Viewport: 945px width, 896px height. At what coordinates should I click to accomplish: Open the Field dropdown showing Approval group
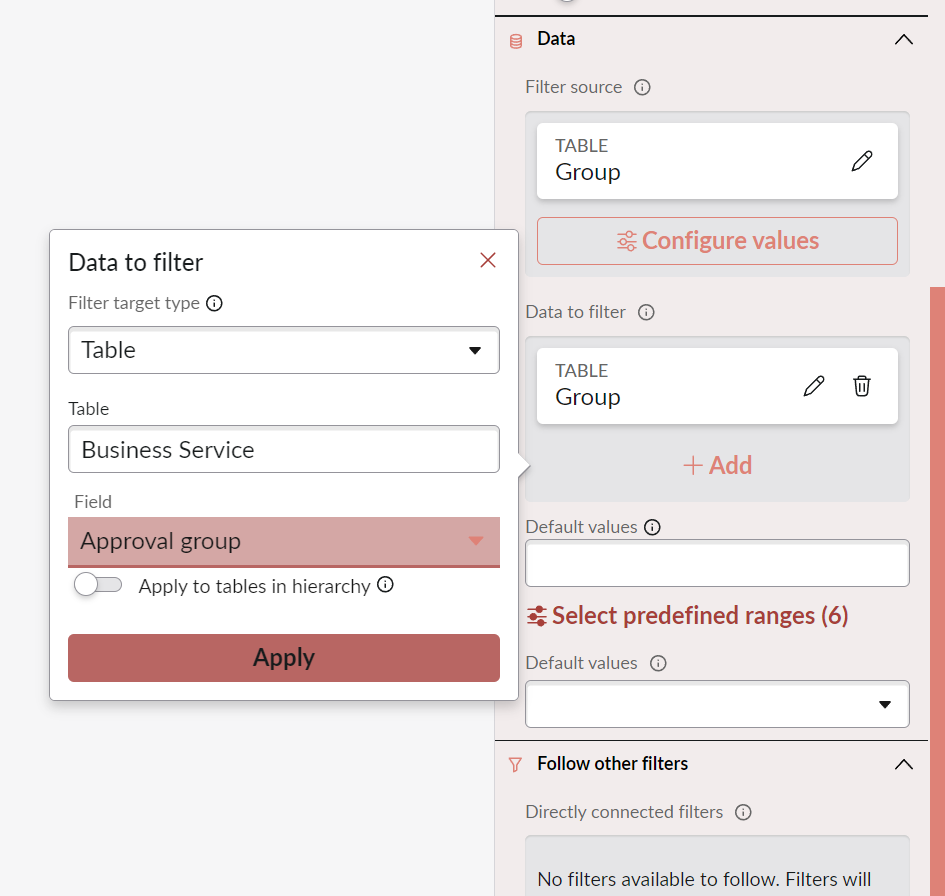[x=283, y=541]
